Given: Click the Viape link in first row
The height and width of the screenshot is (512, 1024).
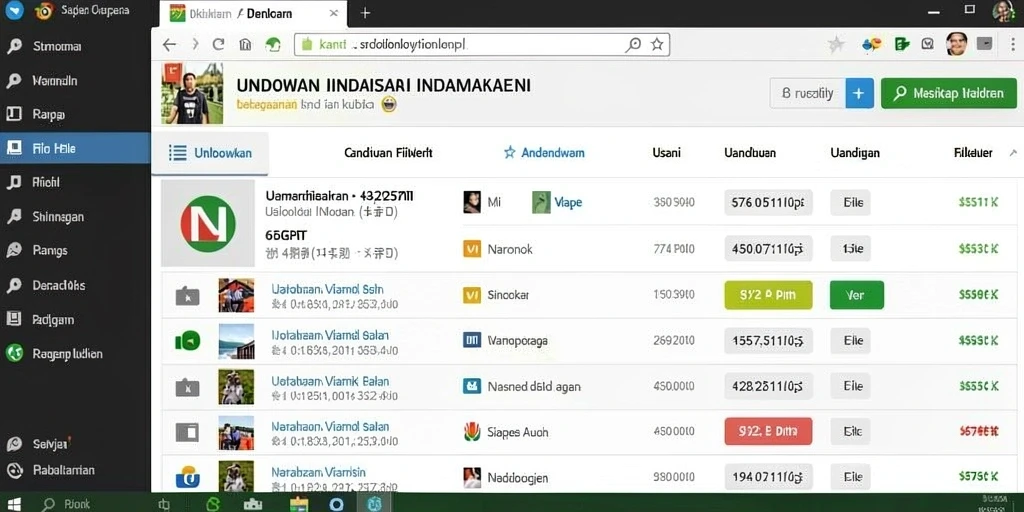Looking at the screenshot, I should (568, 202).
